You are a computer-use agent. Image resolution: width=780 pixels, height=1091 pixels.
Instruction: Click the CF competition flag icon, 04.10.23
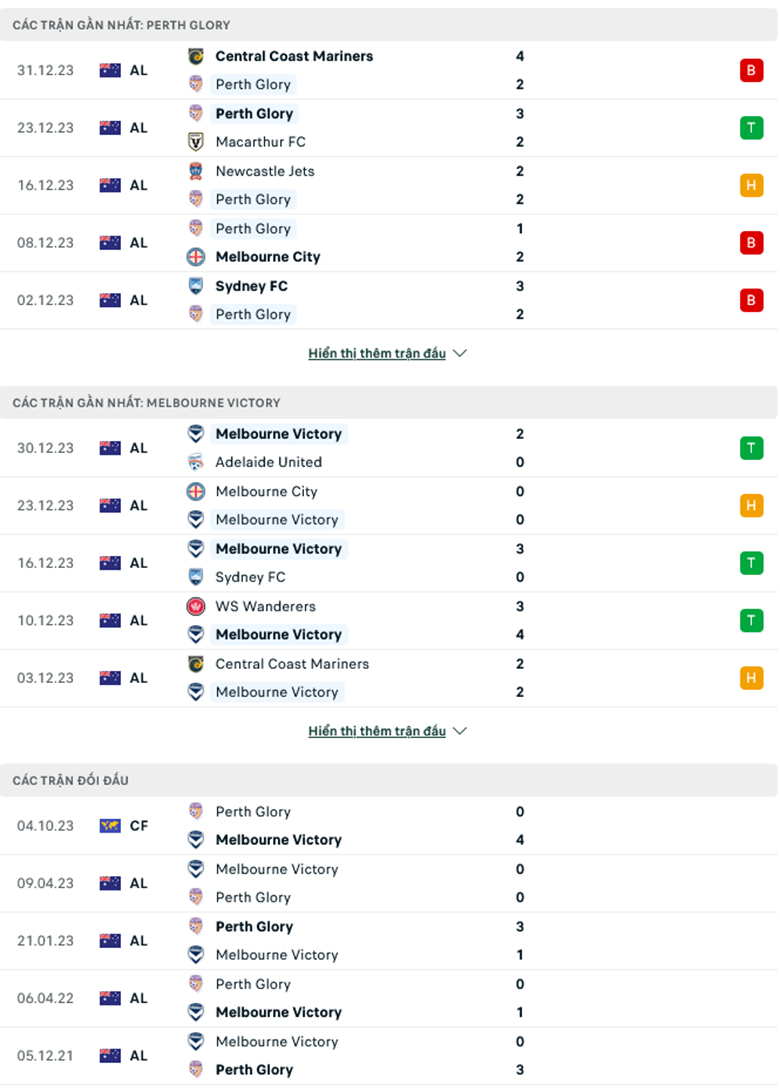[110, 826]
